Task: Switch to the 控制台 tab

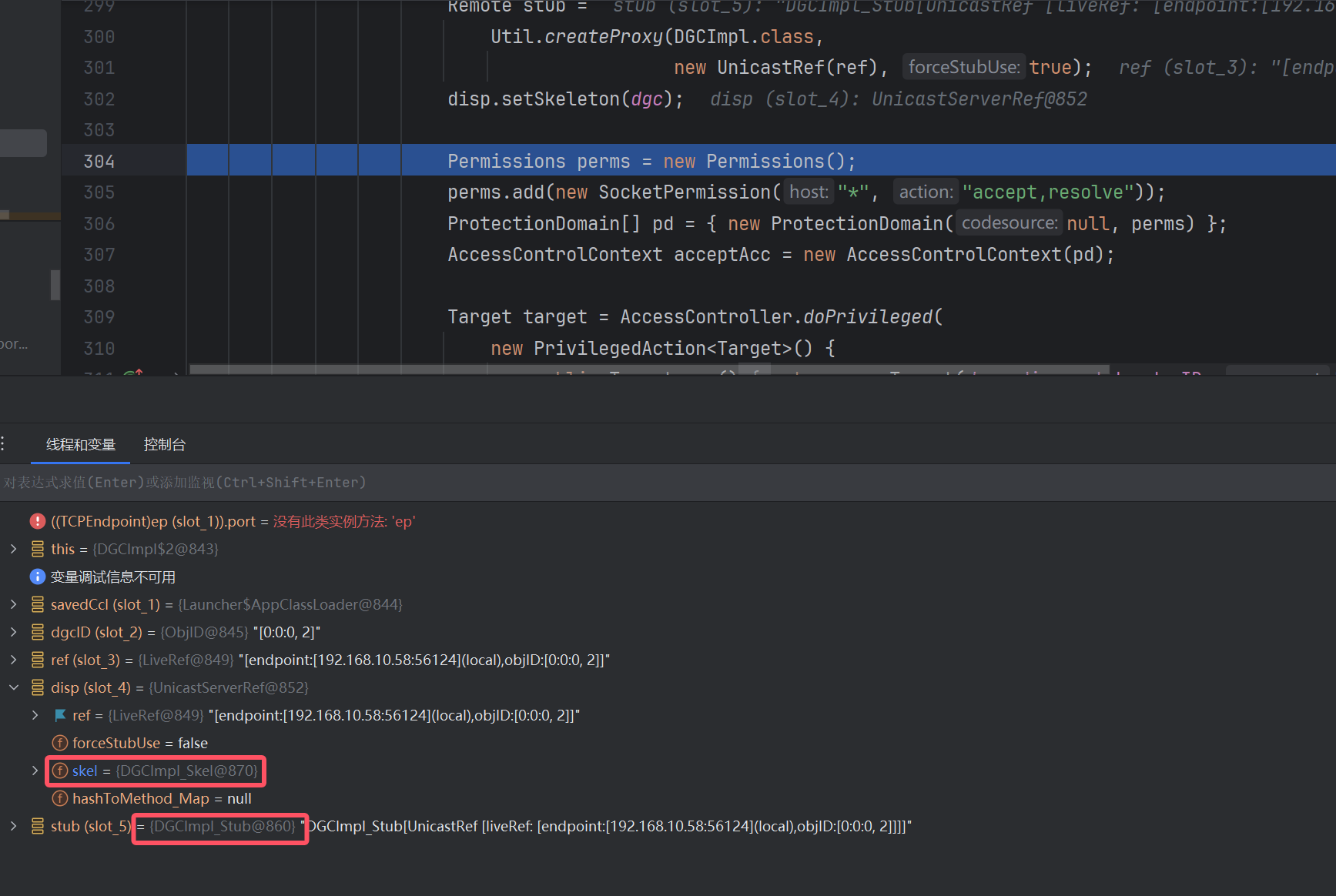Action: [164, 444]
